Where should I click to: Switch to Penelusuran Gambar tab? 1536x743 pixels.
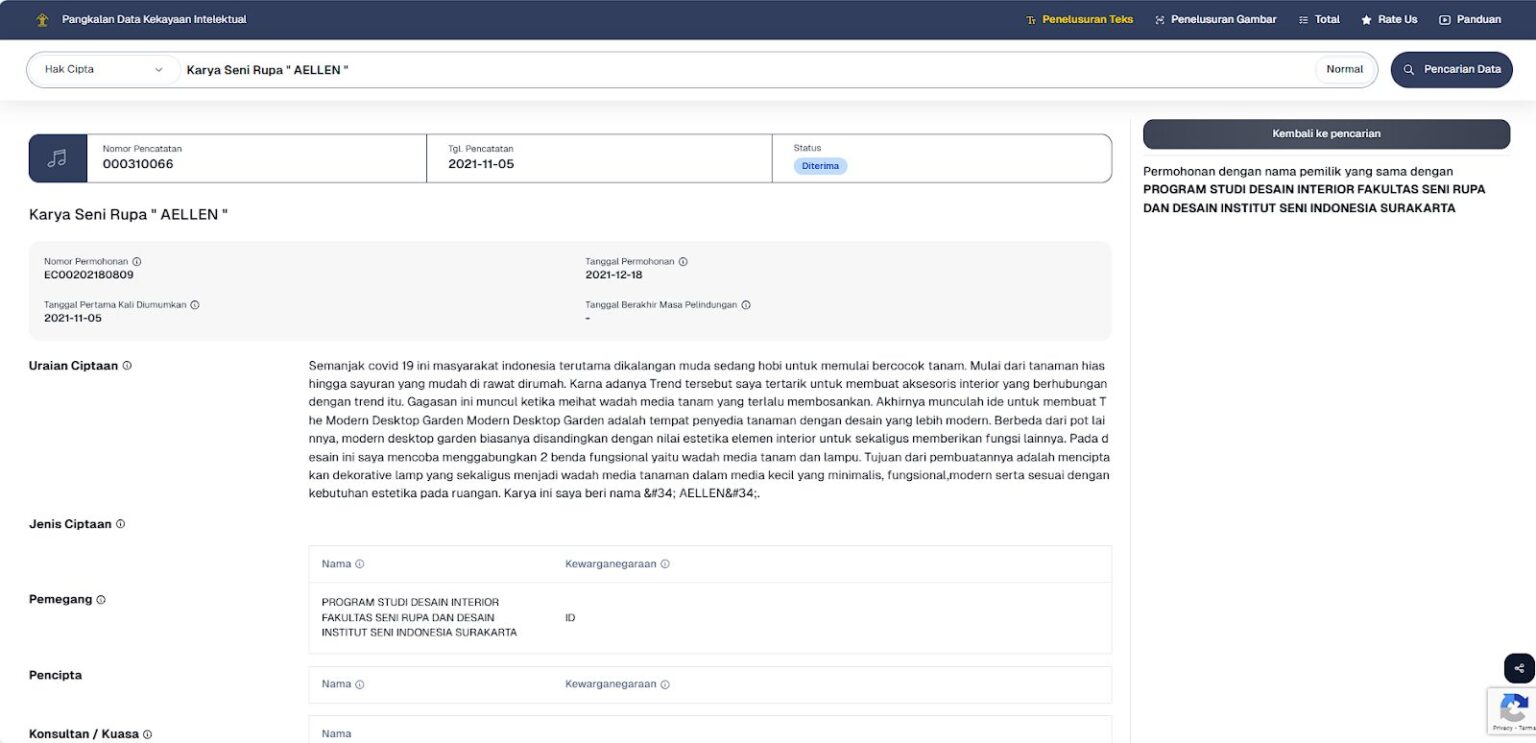[x=1215, y=20]
